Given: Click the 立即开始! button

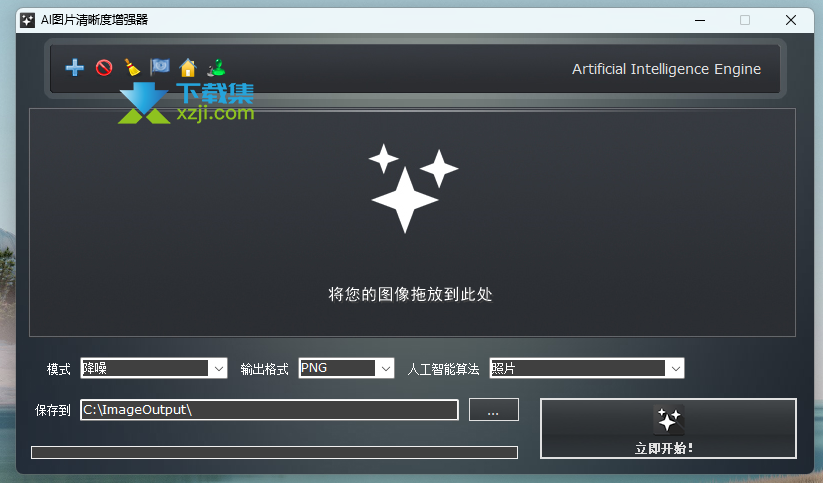Looking at the screenshot, I should [x=668, y=428].
